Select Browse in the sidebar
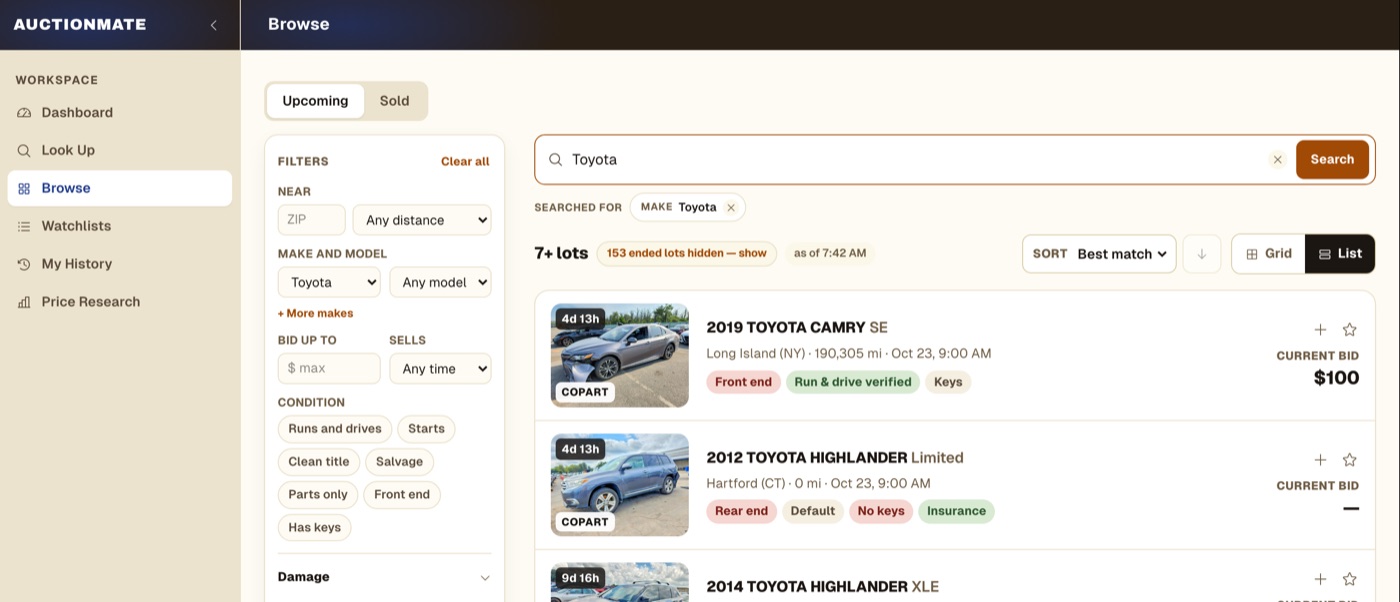Viewport: 1400px width, 602px height. coord(120,188)
